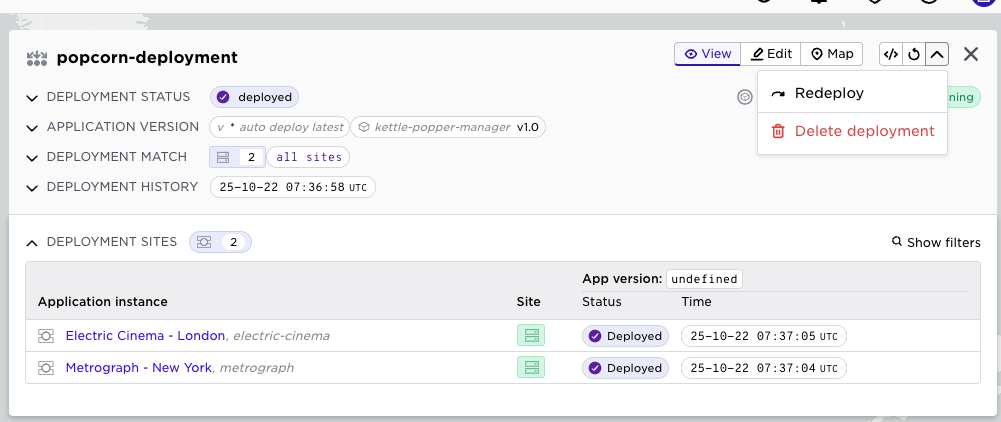1001x422 pixels.
Task: Switch to the Map tab
Action: tap(832, 54)
